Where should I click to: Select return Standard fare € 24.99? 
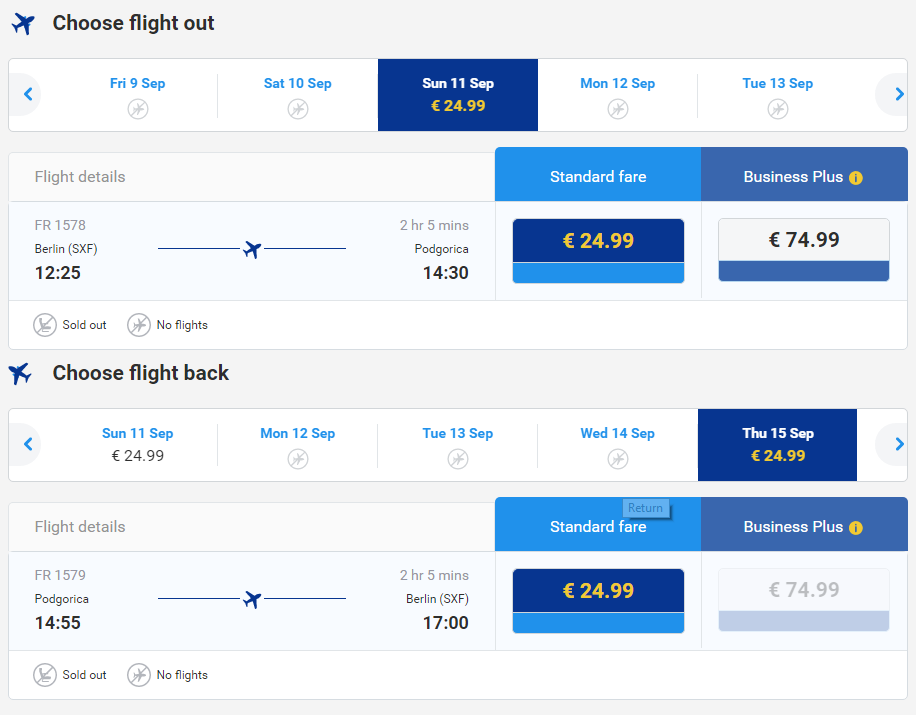coord(598,601)
